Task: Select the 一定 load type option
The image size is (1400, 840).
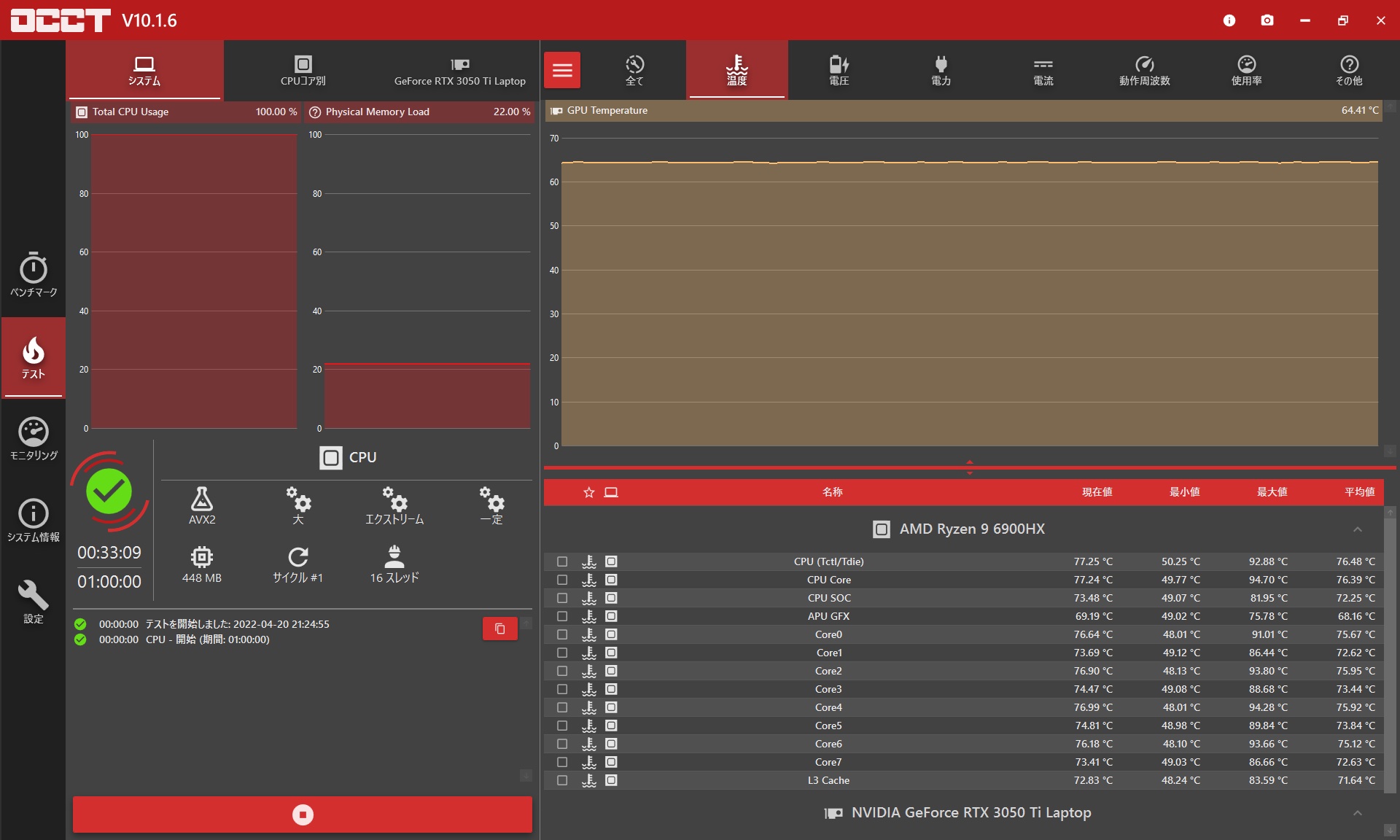Action: tap(491, 505)
